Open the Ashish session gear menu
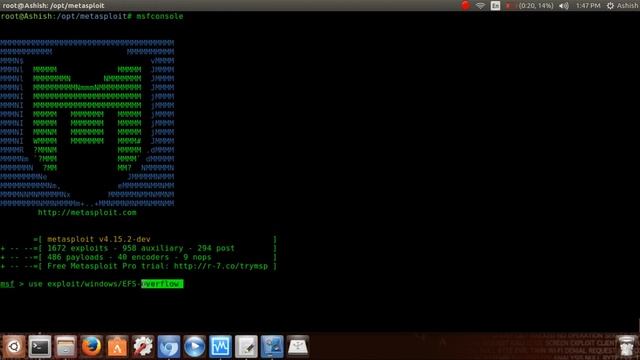This screenshot has width=640, height=360. click(623, 6)
